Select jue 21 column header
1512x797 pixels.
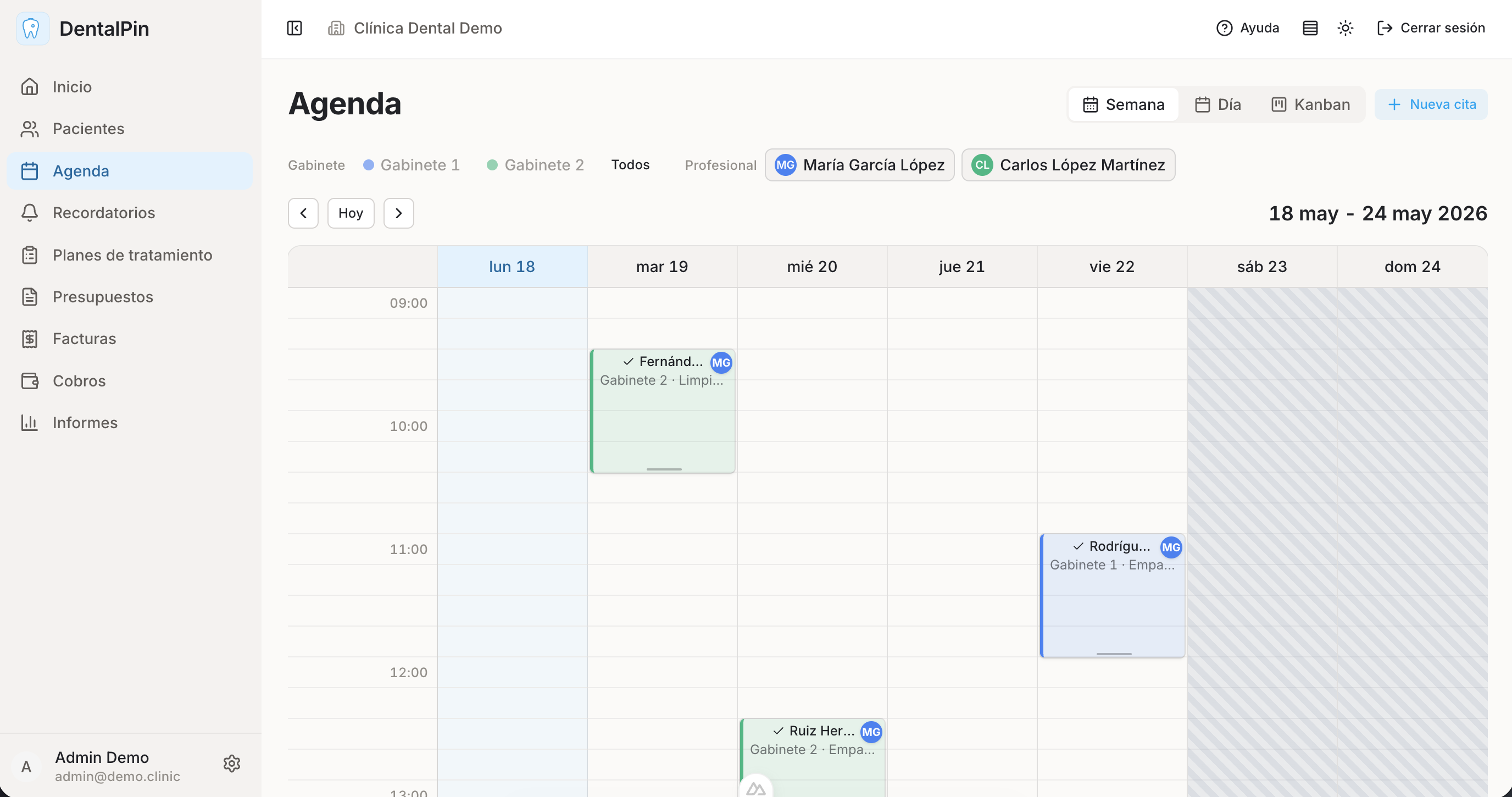pos(961,267)
